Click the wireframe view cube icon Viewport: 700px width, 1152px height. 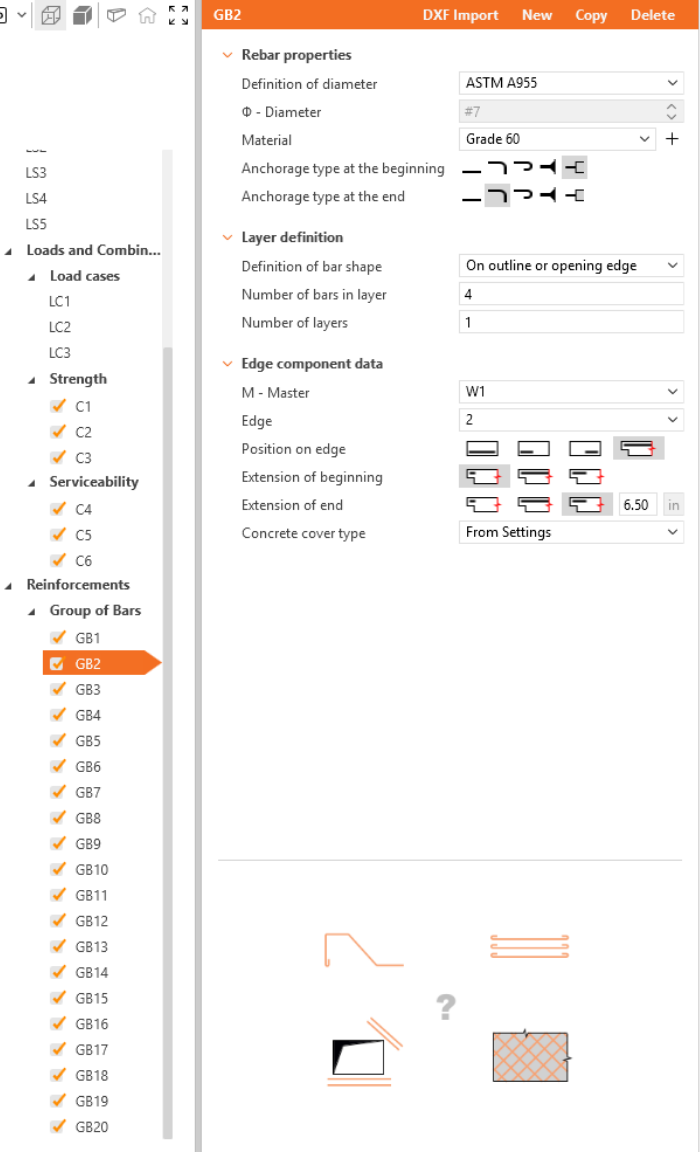(x=50, y=15)
